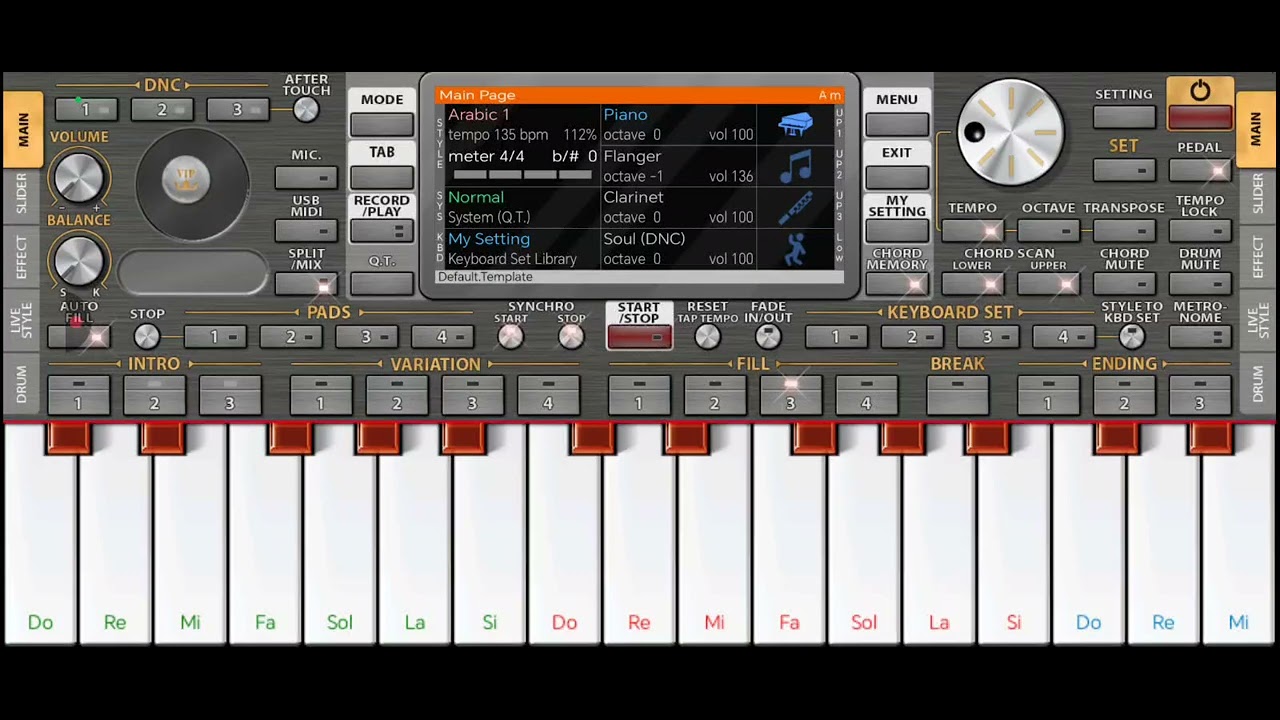This screenshot has width=1280, height=720.
Task: Click the TAB button
Action: (x=382, y=177)
